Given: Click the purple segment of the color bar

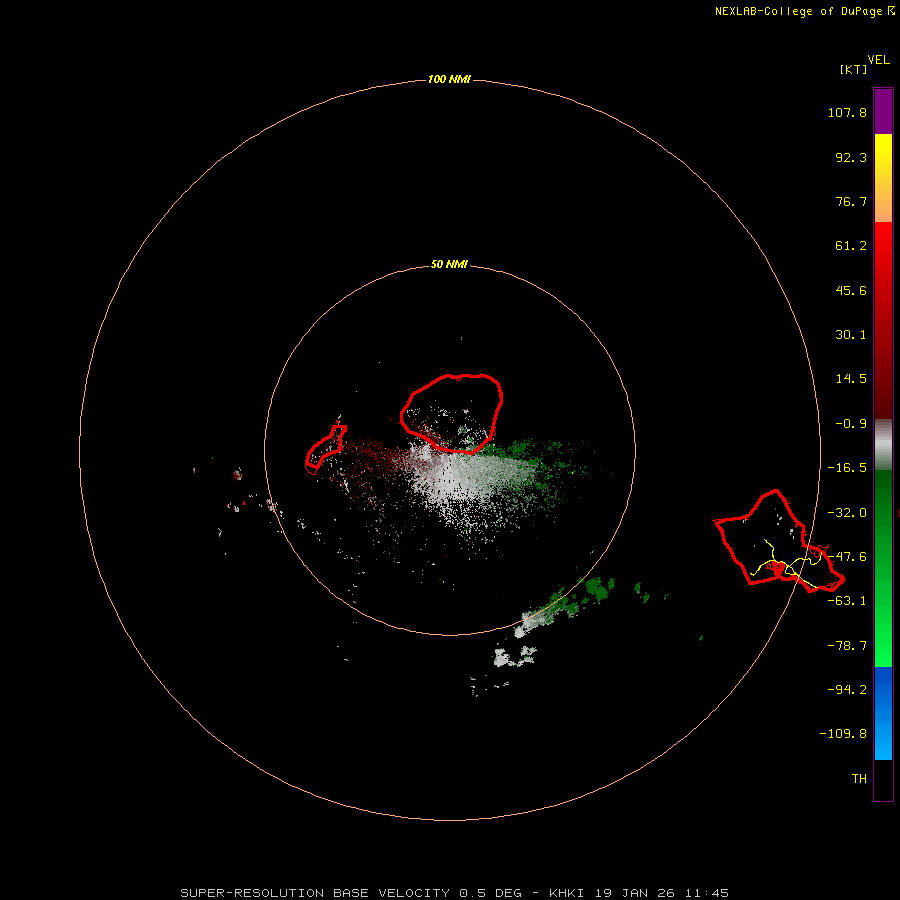Looking at the screenshot, I should click(883, 111).
